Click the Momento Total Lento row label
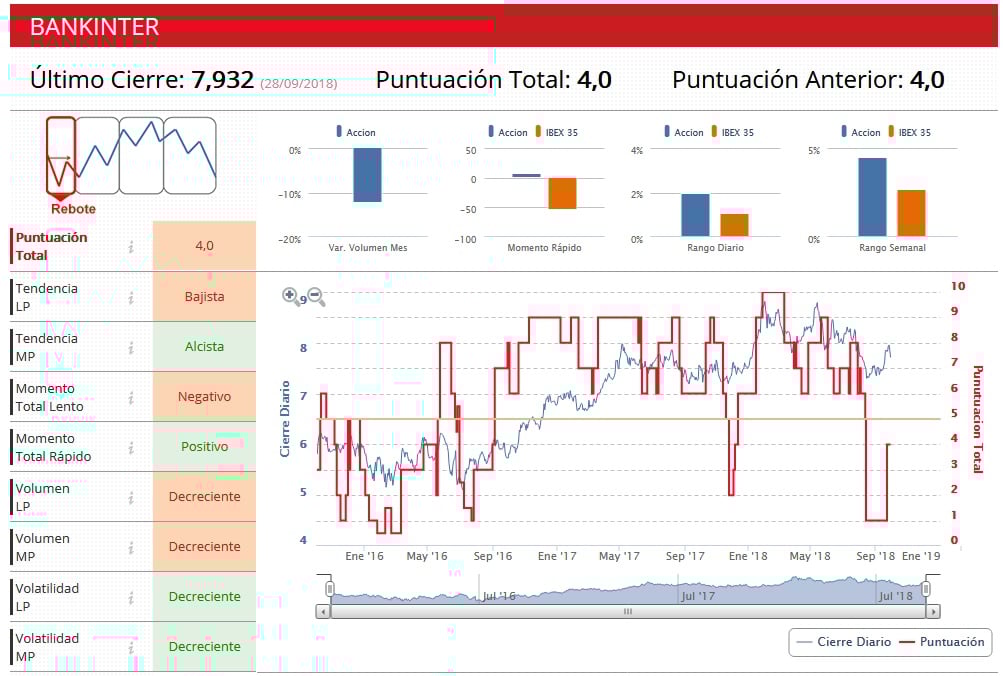Image resolution: width=1003 pixels, height=676 pixels. 49,397
